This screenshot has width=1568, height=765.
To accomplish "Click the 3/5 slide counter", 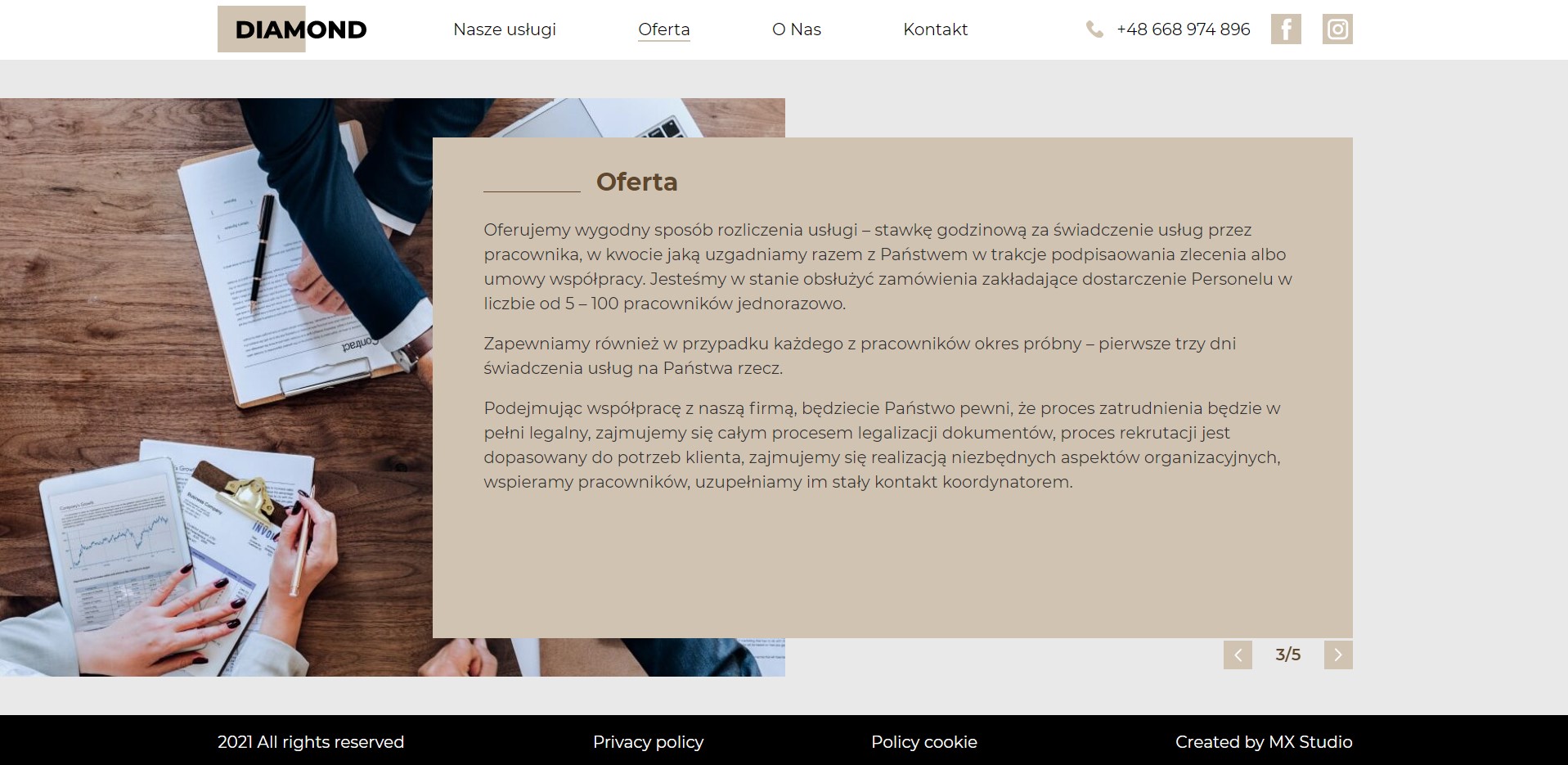I will (1287, 655).
